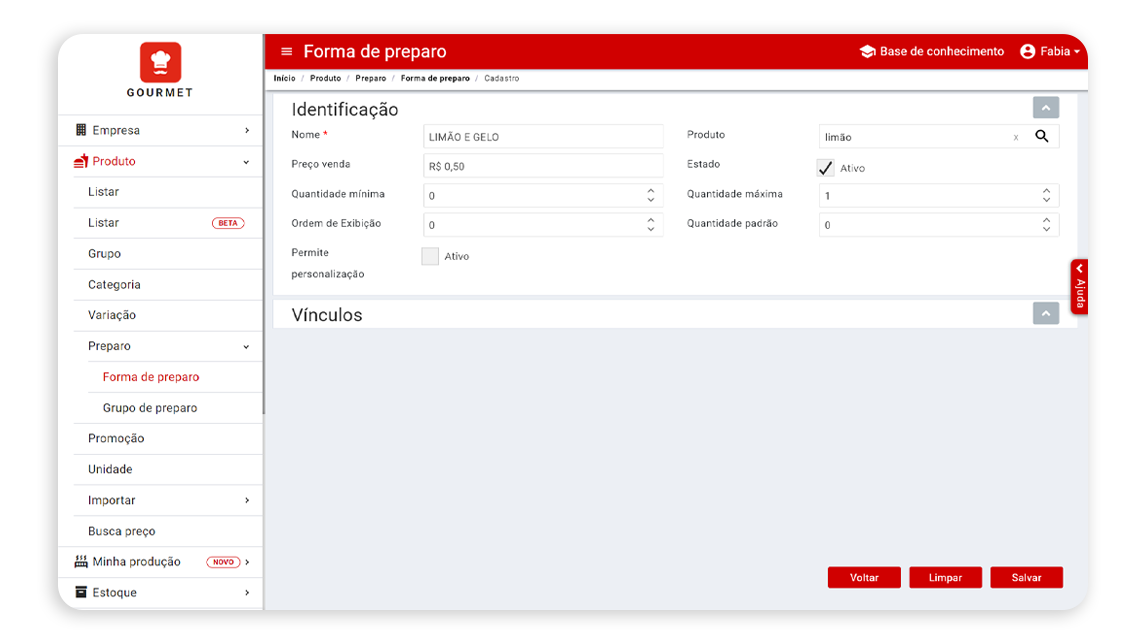1146x644 pixels.
Task: Click the Estoque box icon
Action: coord(81,592)
